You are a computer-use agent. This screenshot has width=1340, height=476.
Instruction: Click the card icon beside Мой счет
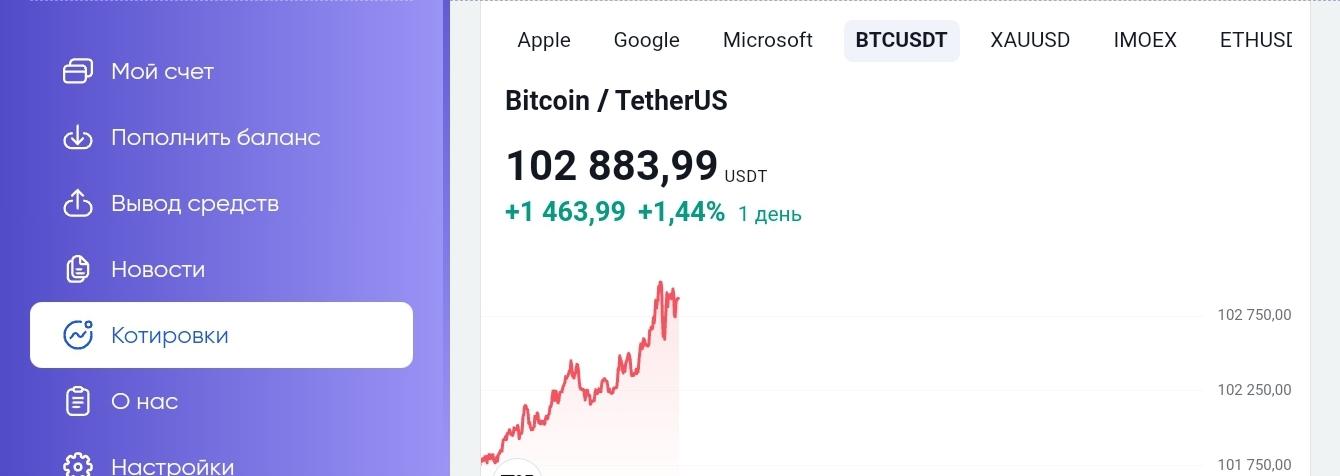pos(78,72)
